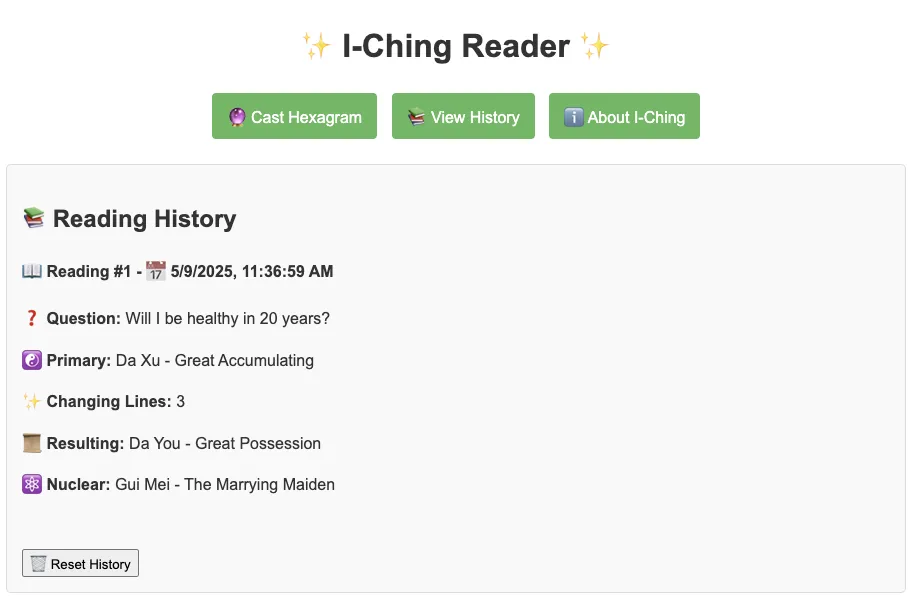Click the atom icon beside Nuclear
Viewport: 920px width, 616px height.
click(x=32, y=485)
